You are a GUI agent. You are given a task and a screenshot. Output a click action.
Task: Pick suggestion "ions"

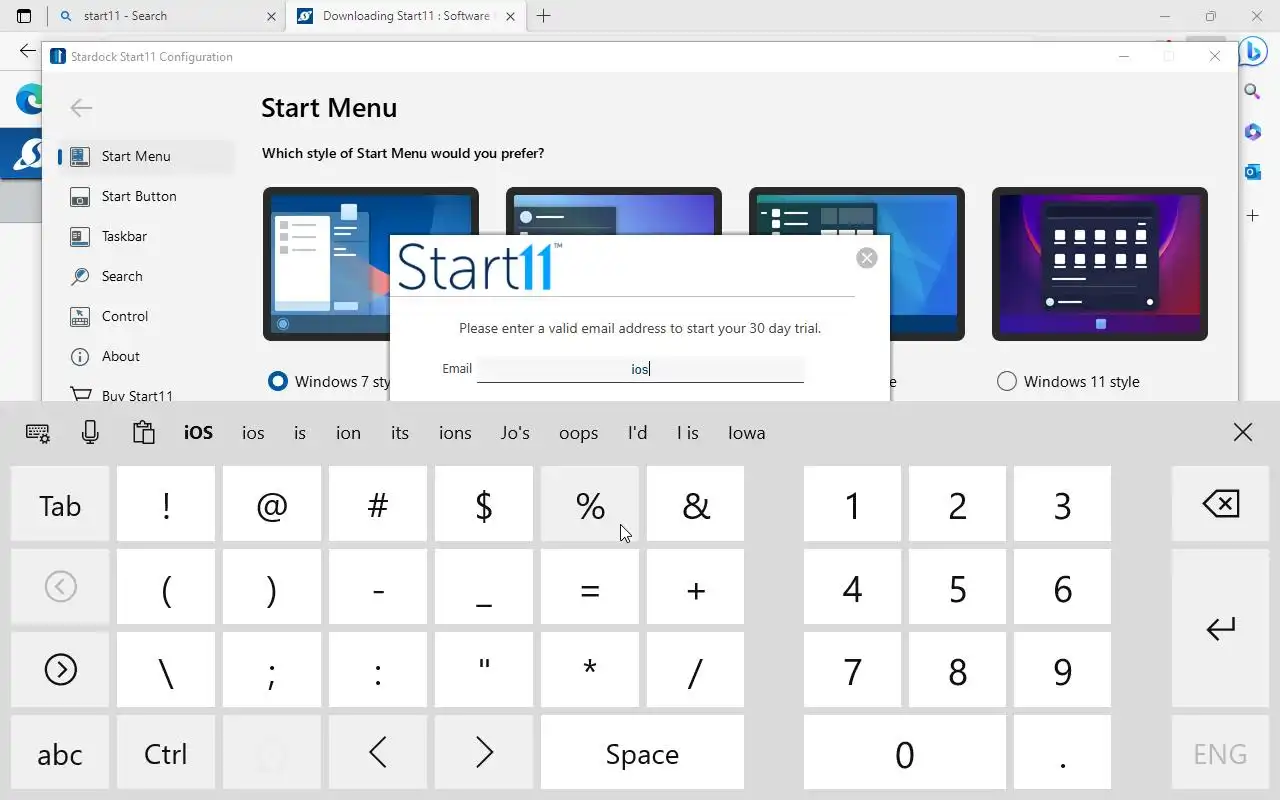455,433
